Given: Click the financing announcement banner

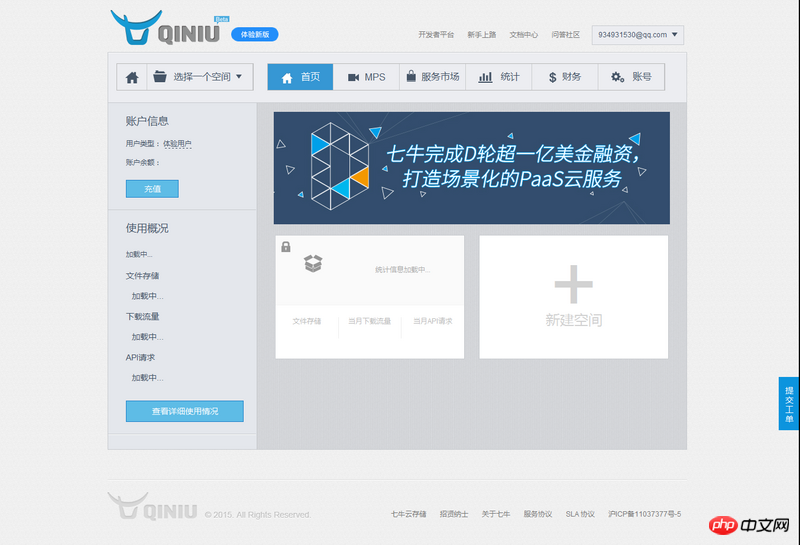Looking at the screenshot, I should [x=471, y=168].
